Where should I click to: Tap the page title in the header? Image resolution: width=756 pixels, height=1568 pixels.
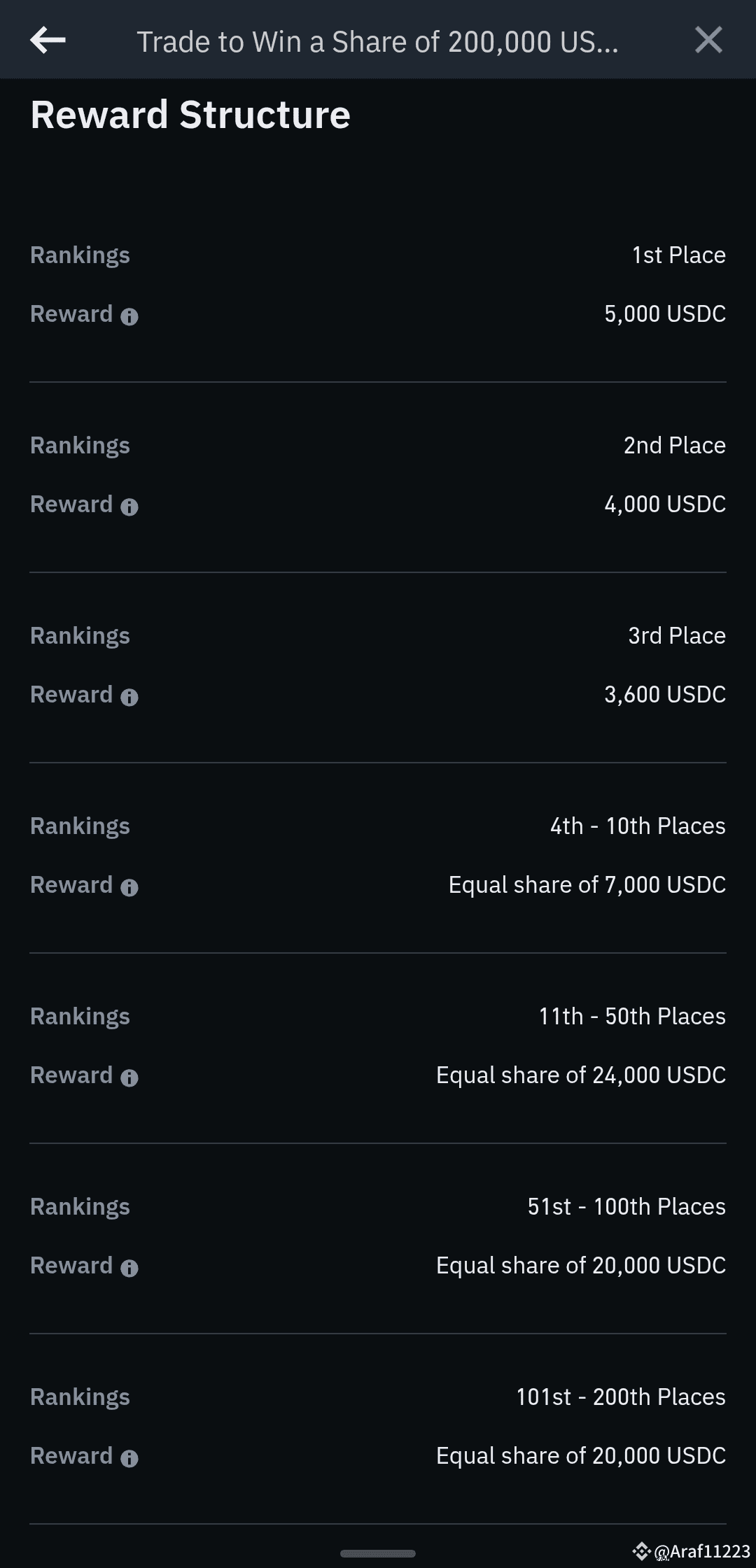(x=377, y=42)
